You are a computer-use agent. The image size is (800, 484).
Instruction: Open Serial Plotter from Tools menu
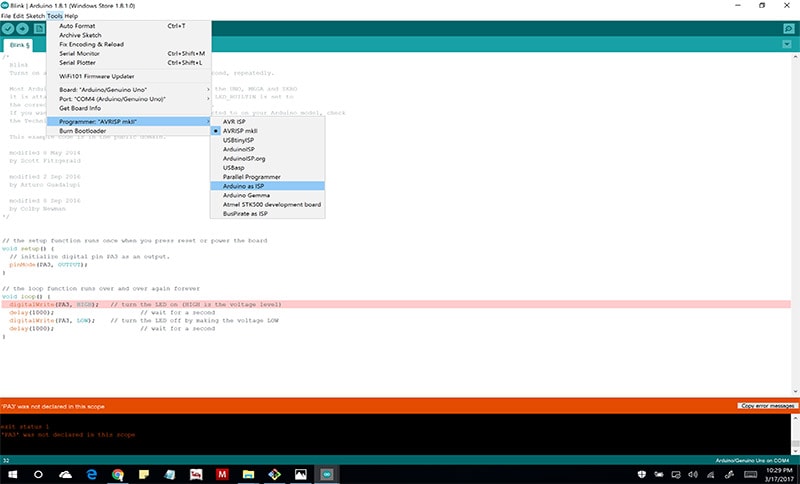pos(129,62)
